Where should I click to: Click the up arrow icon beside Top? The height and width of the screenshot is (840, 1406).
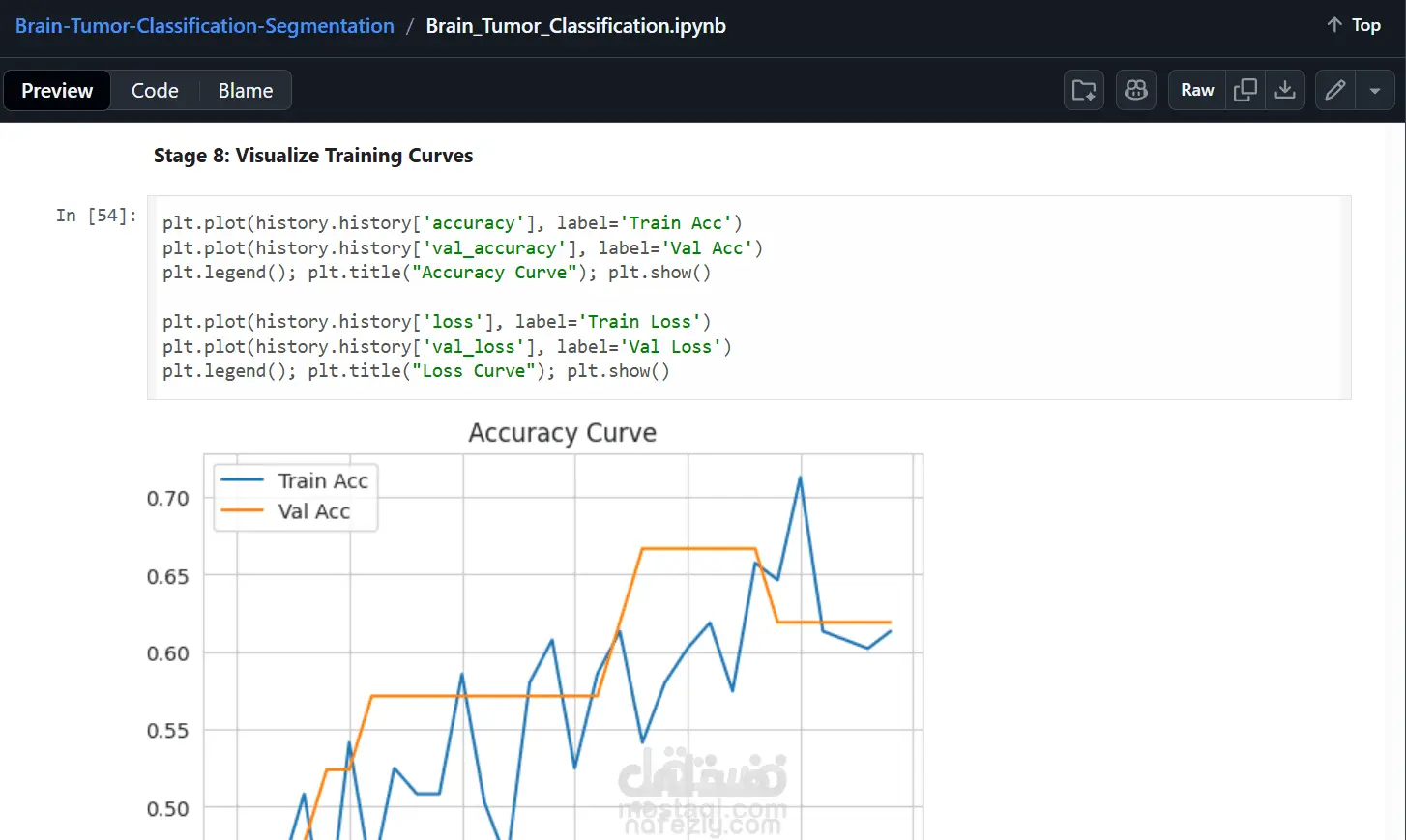1334,25
